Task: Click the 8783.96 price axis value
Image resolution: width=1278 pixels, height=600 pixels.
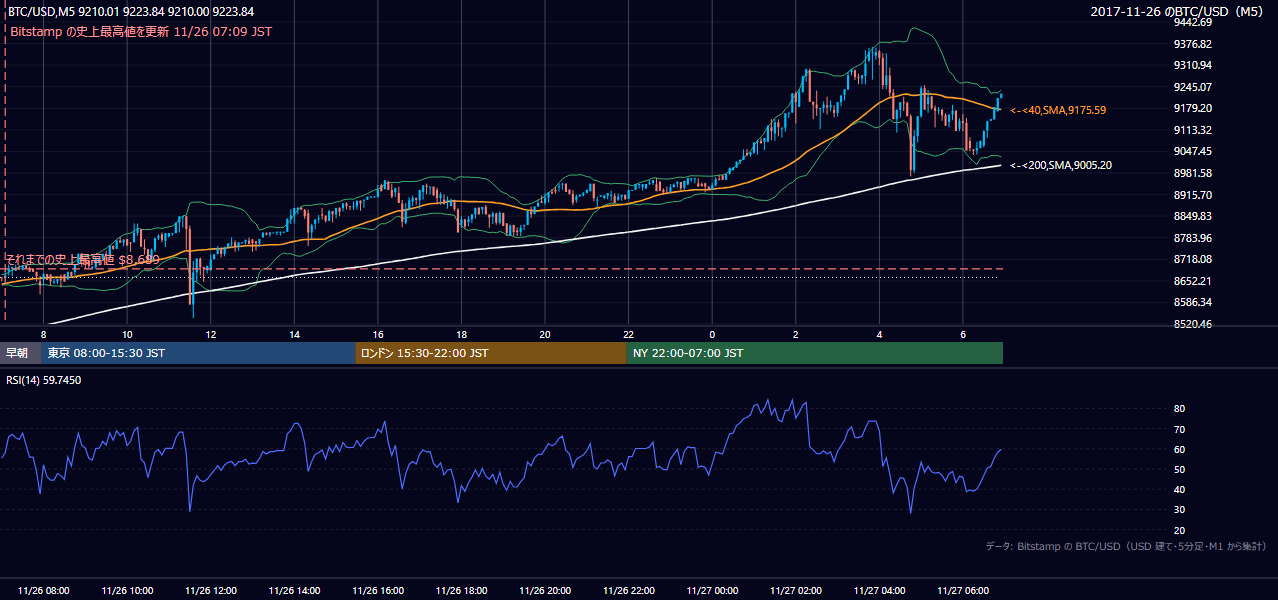Action: (1193, 238)
